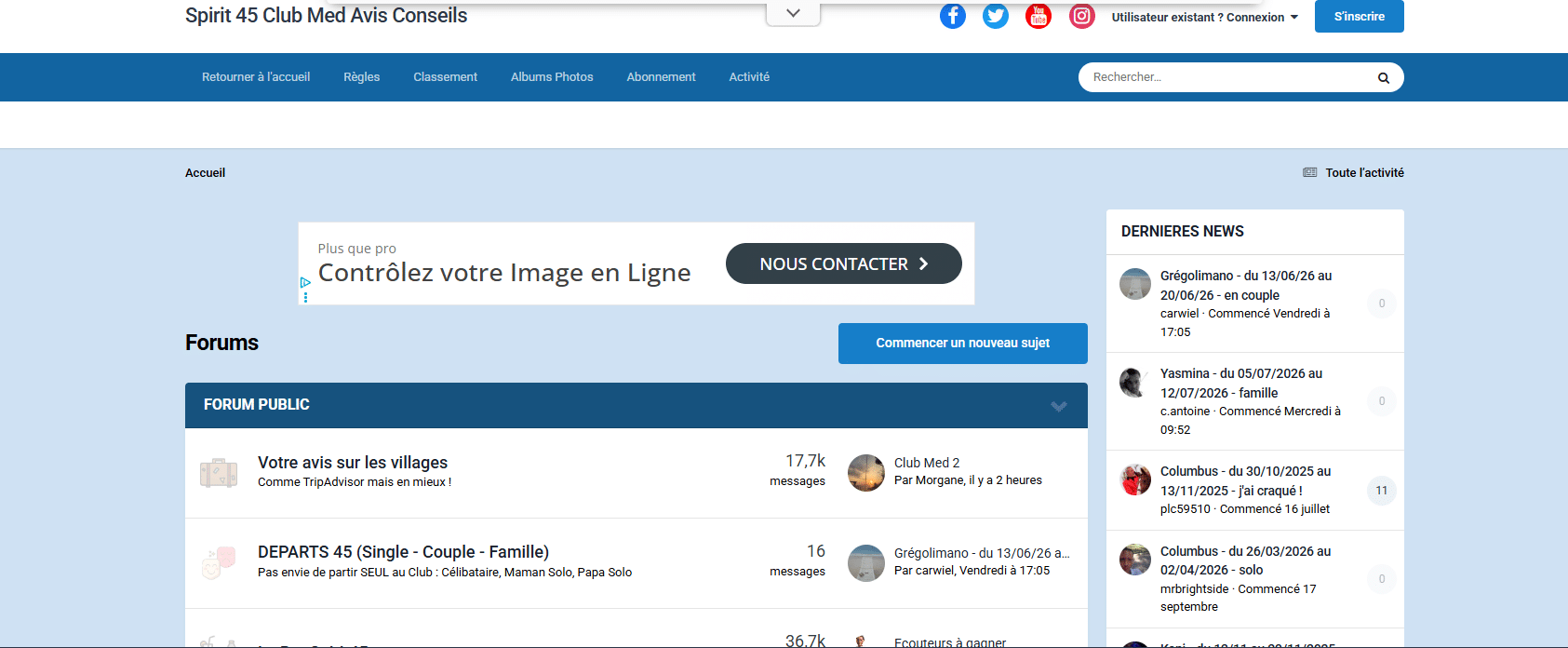The width and height of the screenshot is (1568, 648).
Task: Expand the top chevron dropdown tab
Action: pyautogui.click(x=793, y=14)
